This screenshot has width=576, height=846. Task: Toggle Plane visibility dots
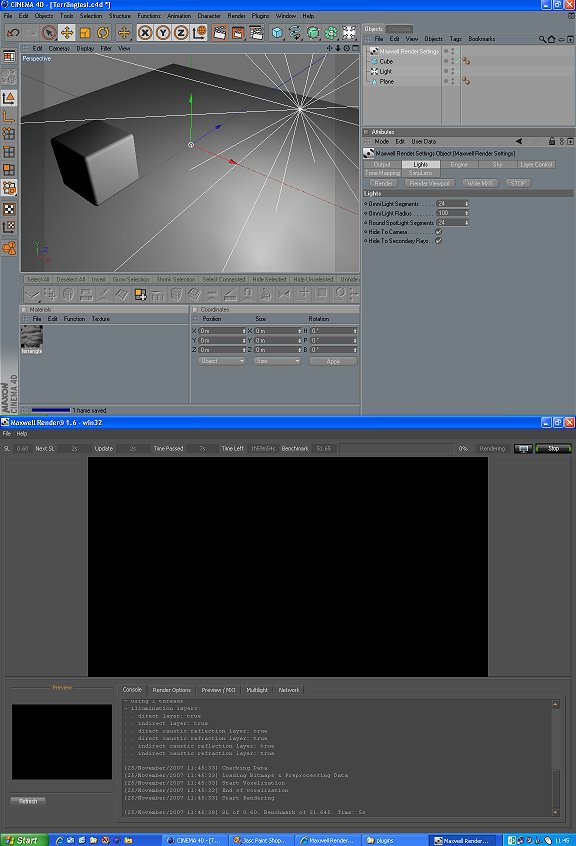452,81
